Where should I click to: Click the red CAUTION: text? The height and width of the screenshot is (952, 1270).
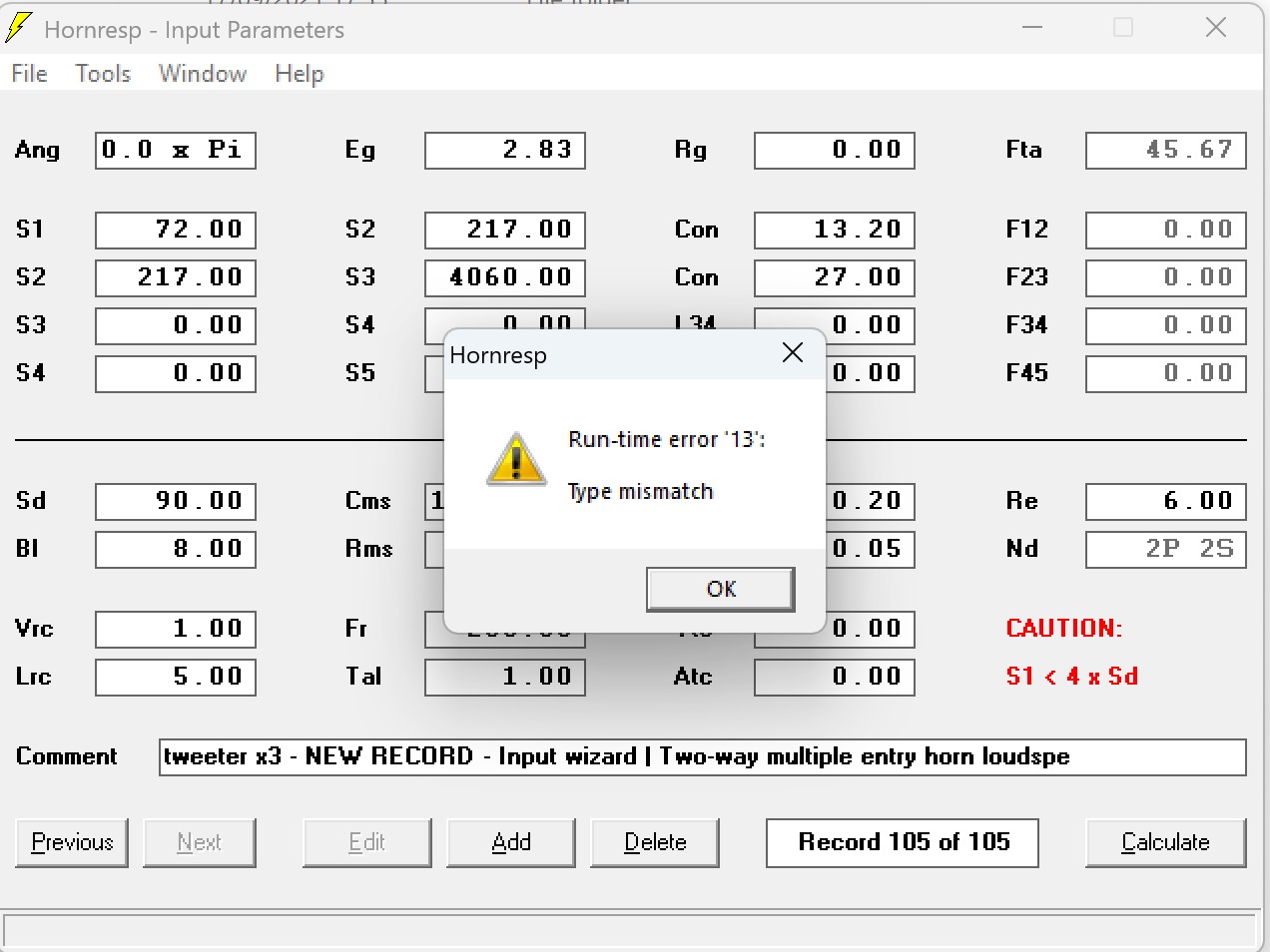coord(1064,629)
